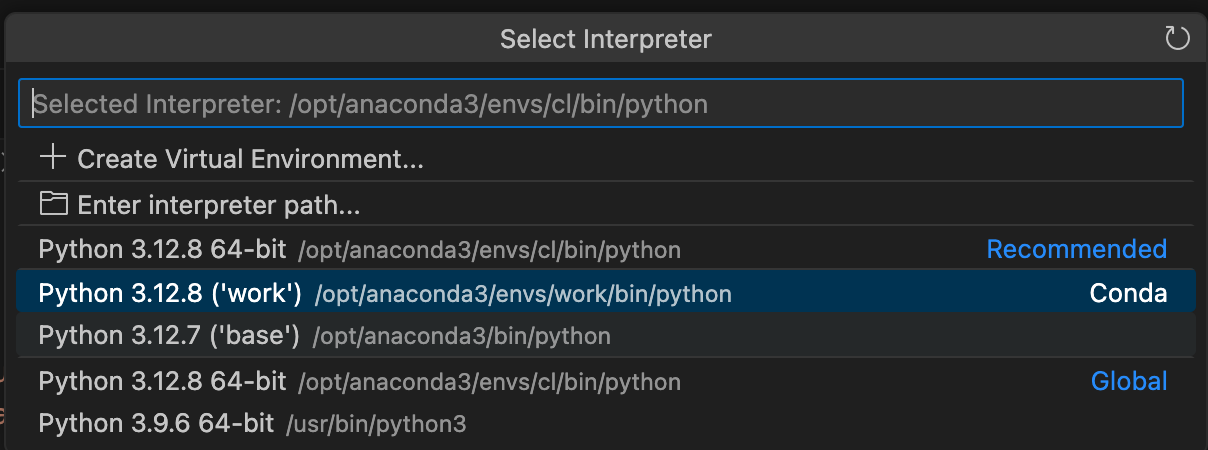This screenshot has width=1208, height=450.
Task: Click the plus icon for Create Virtual Environment
Action: (52, 158)
